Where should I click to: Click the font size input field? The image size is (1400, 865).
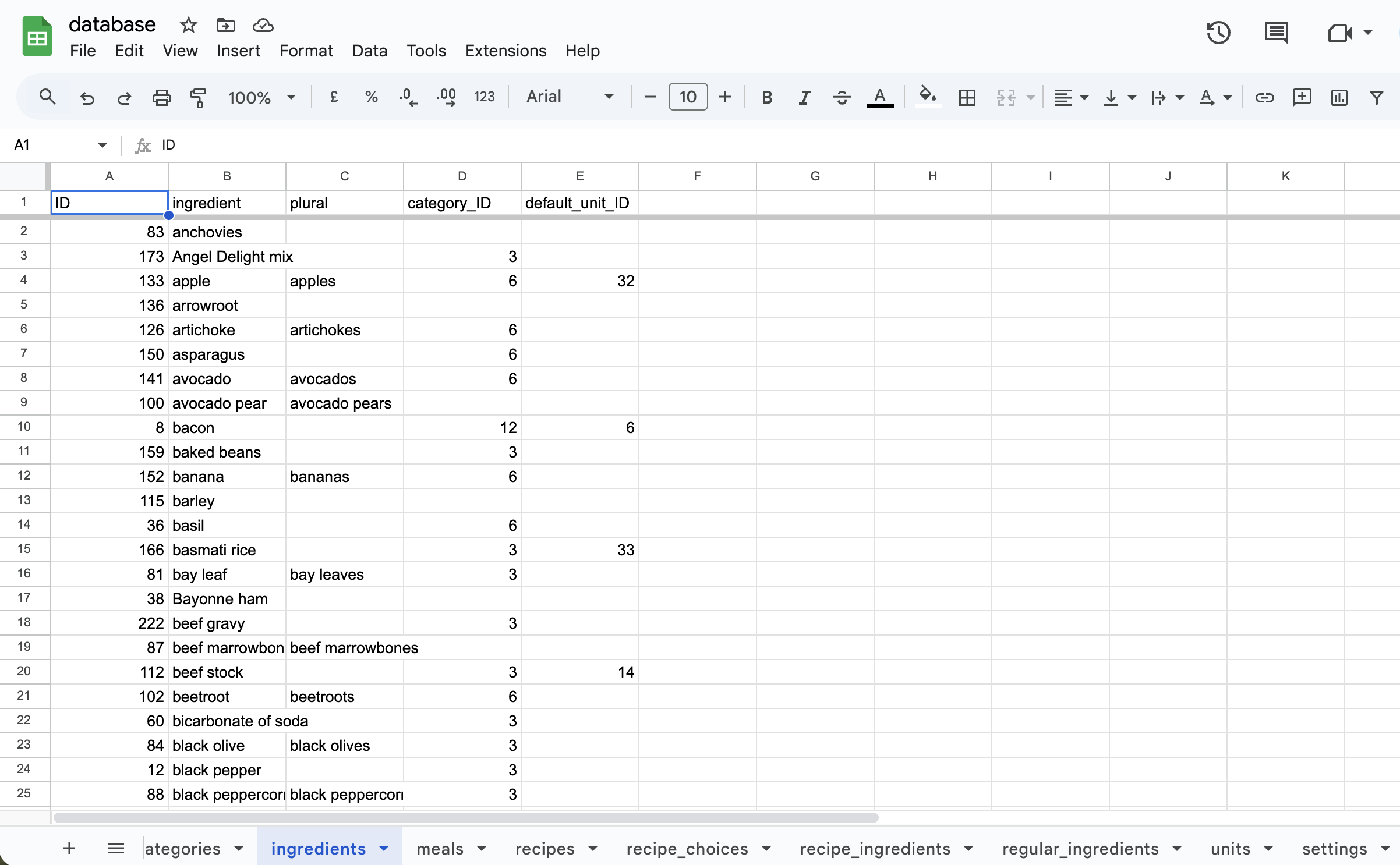(x=688, y=97)
